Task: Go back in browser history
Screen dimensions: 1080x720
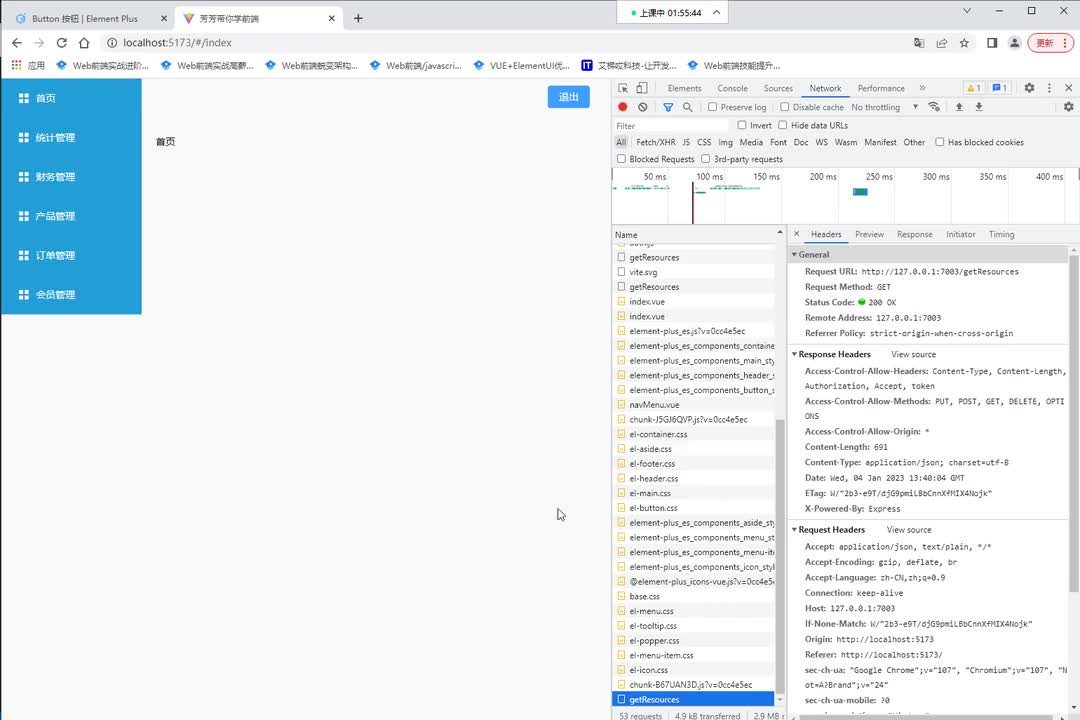Action: pos(17,43)
